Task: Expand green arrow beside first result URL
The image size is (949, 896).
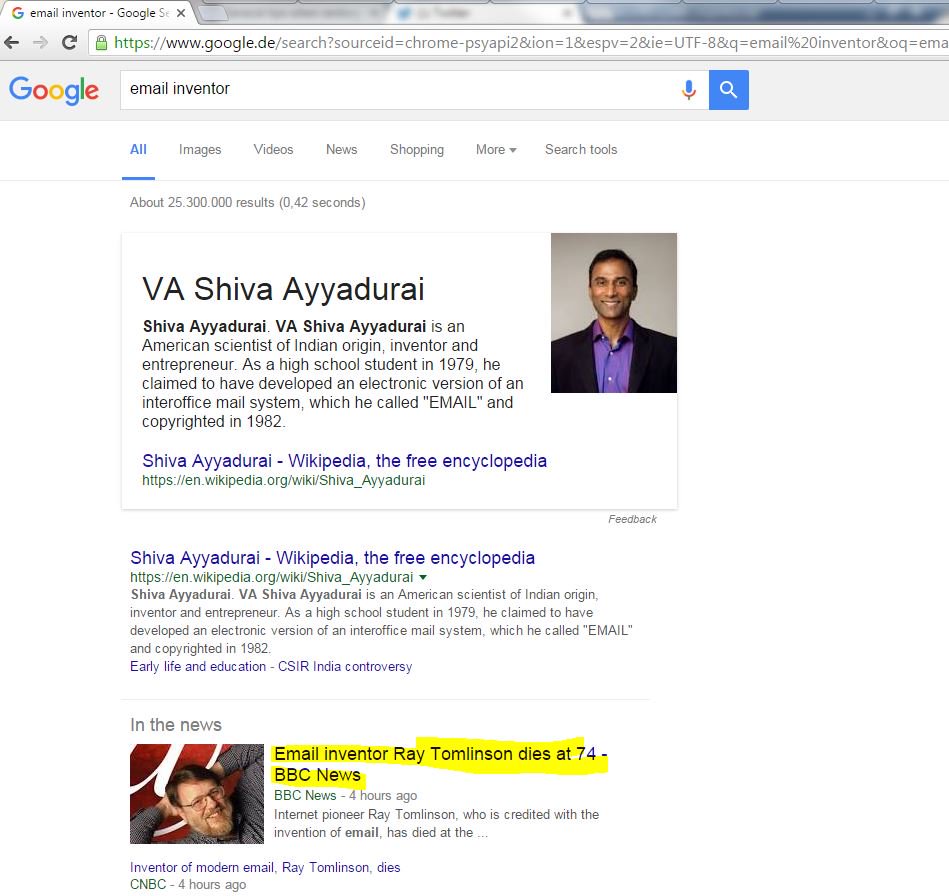Action: 423,577
